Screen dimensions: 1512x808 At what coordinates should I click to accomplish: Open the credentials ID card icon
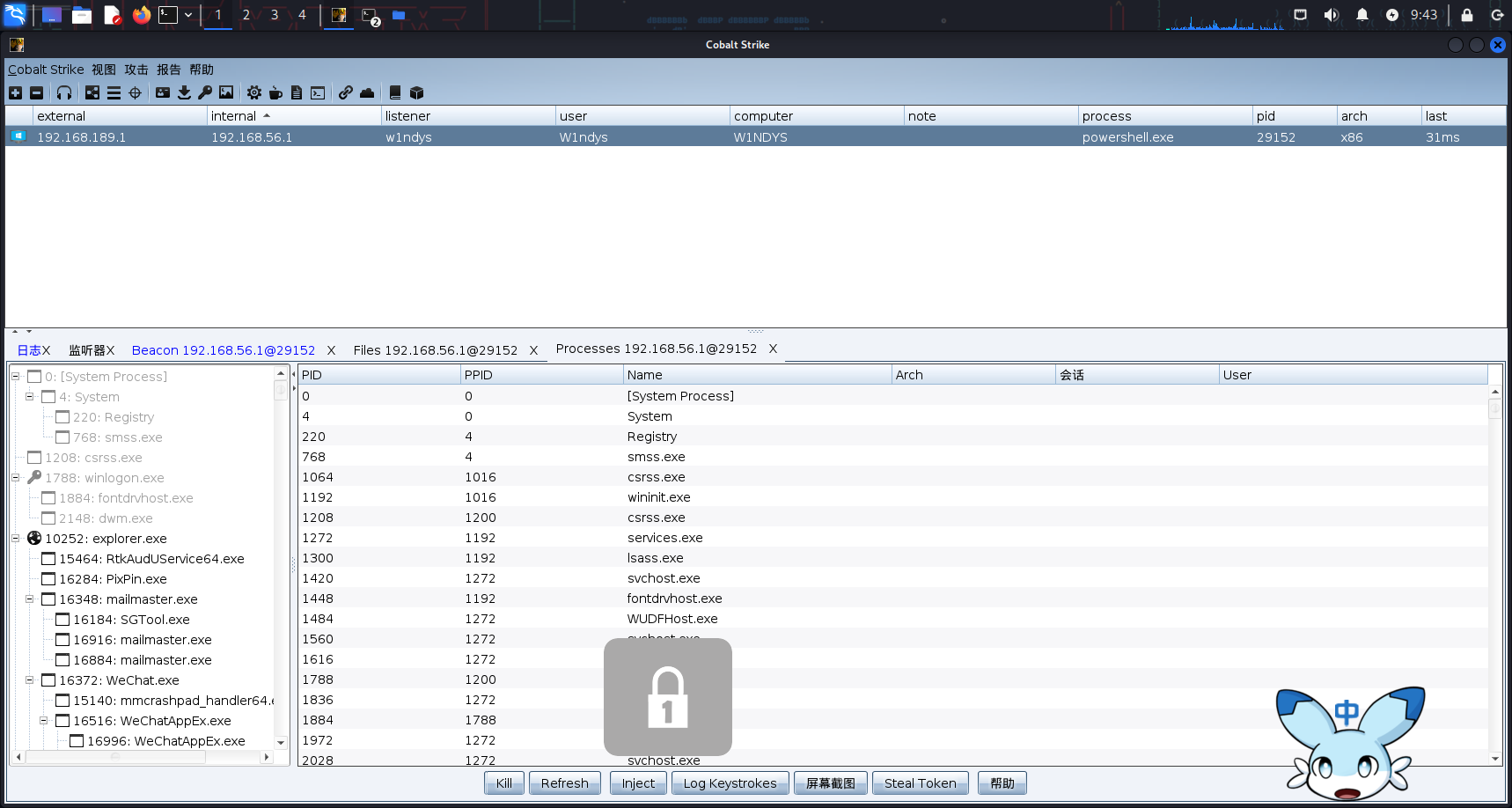(x=163, y=92)
